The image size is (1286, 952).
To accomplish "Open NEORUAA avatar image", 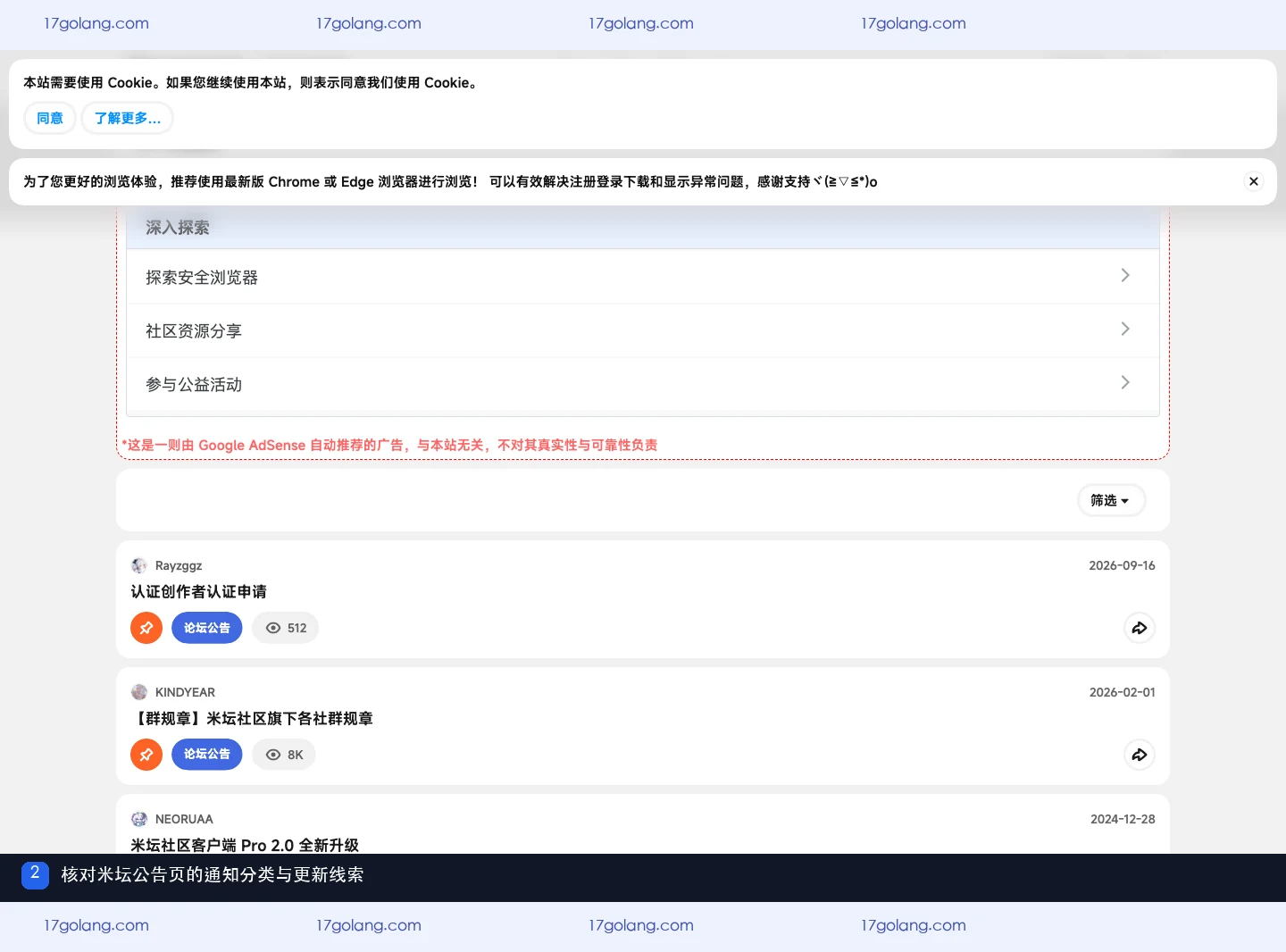I will (139, 819).
